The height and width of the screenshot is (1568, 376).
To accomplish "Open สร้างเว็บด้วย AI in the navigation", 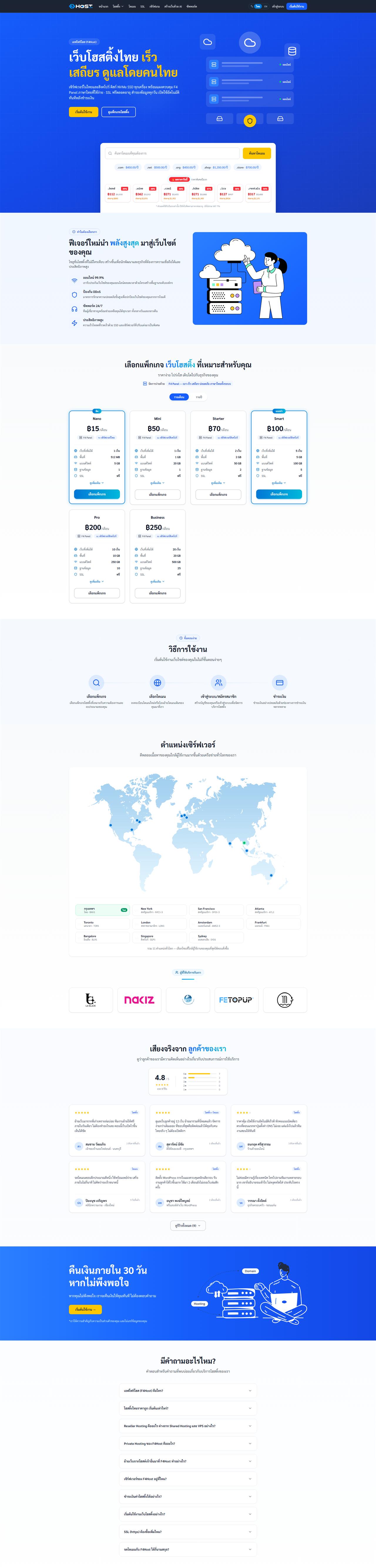I will pos(173,6).
